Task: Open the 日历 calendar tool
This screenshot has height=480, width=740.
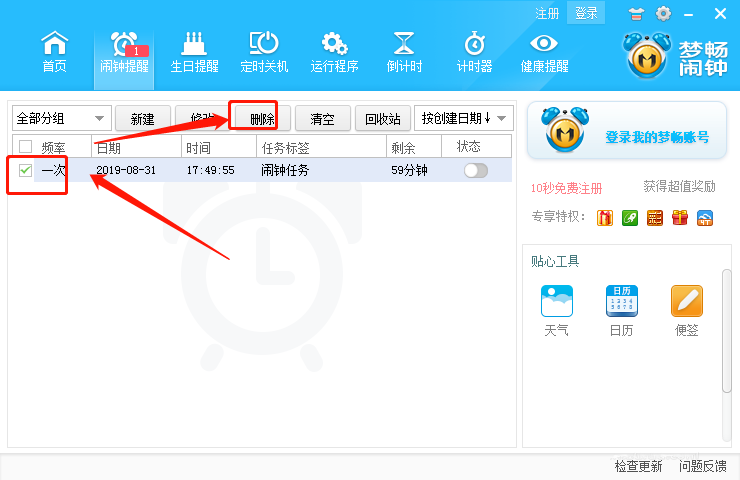Action: pyautogui.click(x=622, y=311)
